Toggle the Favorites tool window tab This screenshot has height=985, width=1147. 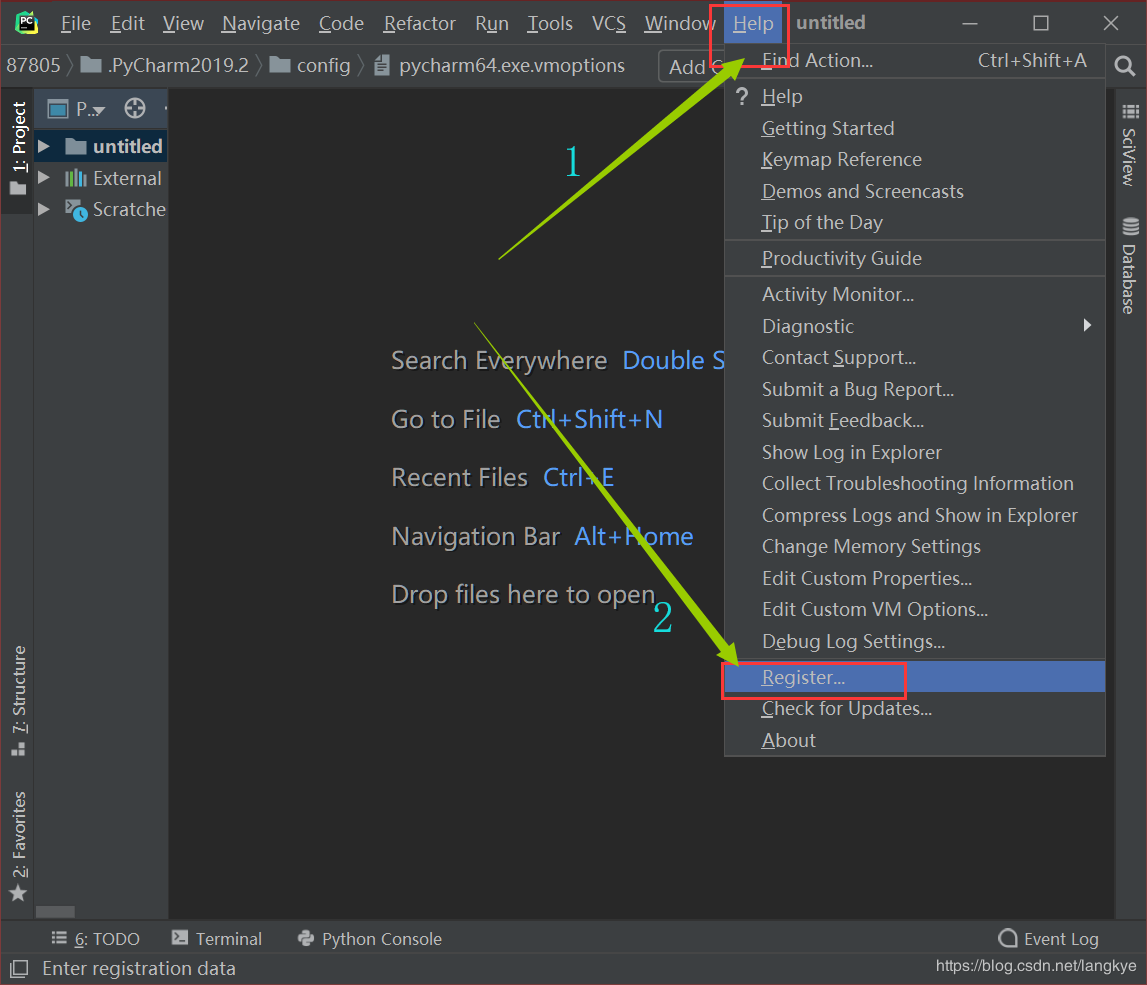(x=18, y=846)
